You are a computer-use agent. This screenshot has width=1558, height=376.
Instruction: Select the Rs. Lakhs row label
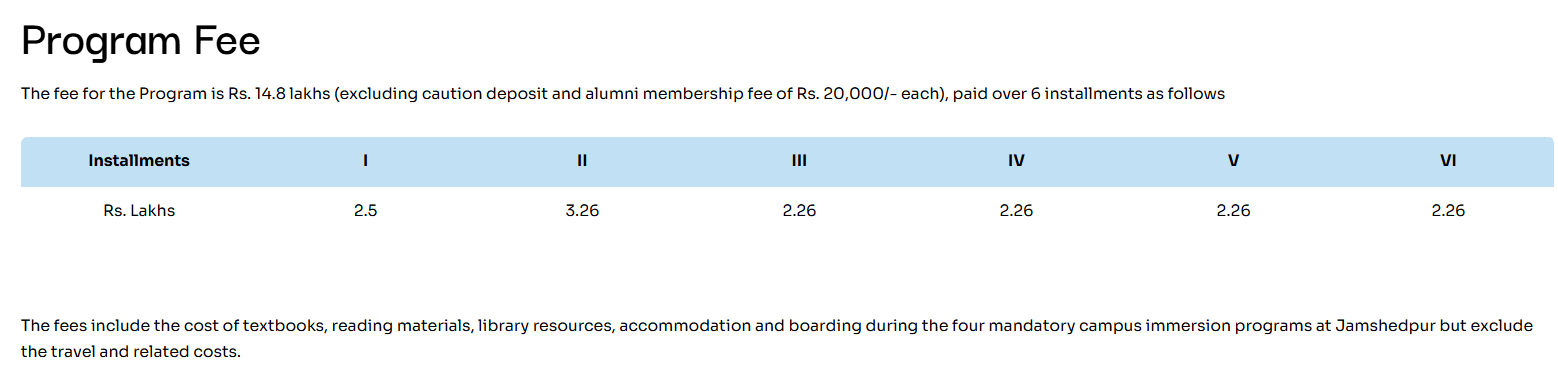139,211
